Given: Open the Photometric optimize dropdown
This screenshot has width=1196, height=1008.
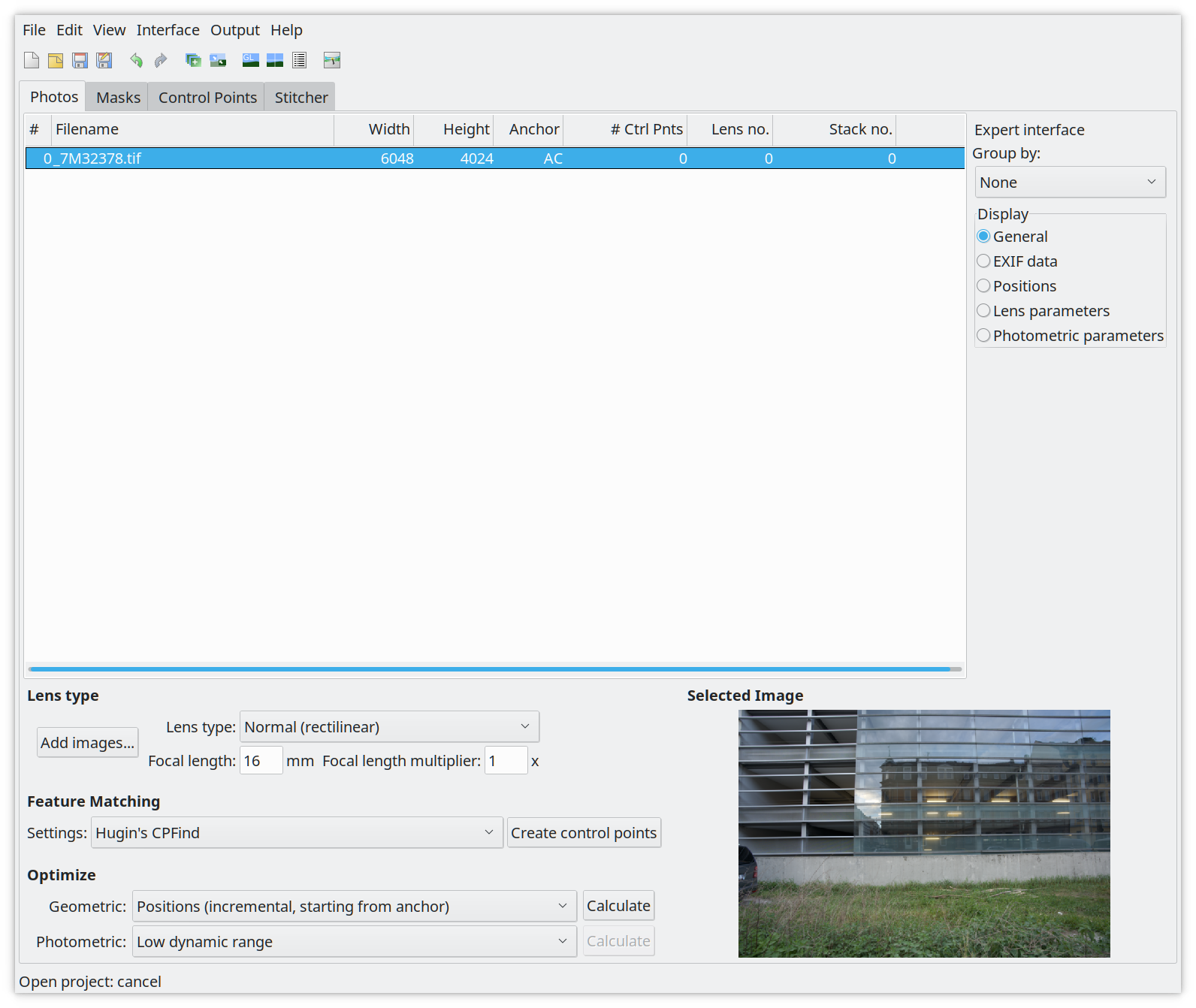Looking at the screenshot, I should click(355, 942).
